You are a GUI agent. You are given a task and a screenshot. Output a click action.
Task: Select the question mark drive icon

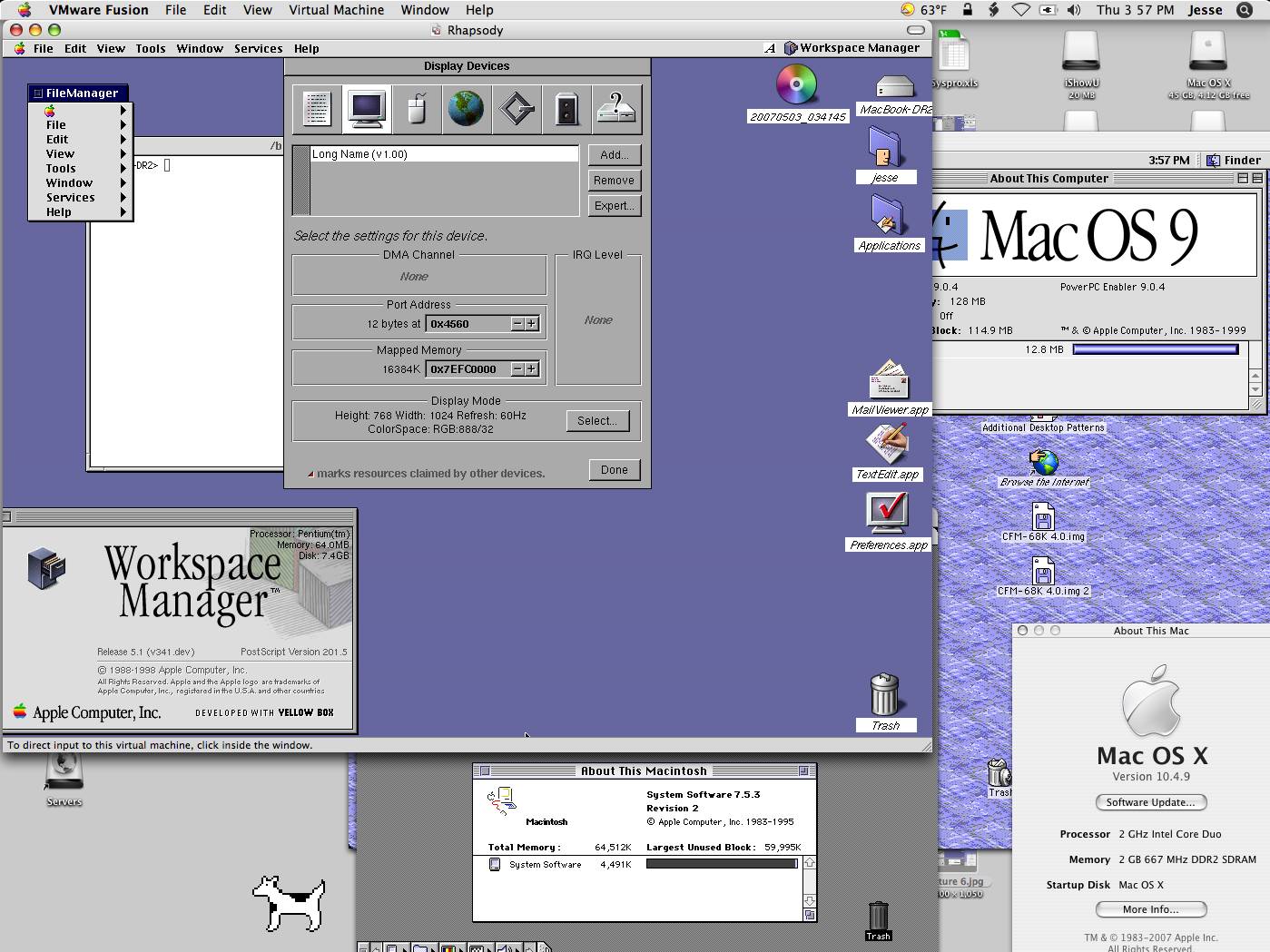pos(617,109)
